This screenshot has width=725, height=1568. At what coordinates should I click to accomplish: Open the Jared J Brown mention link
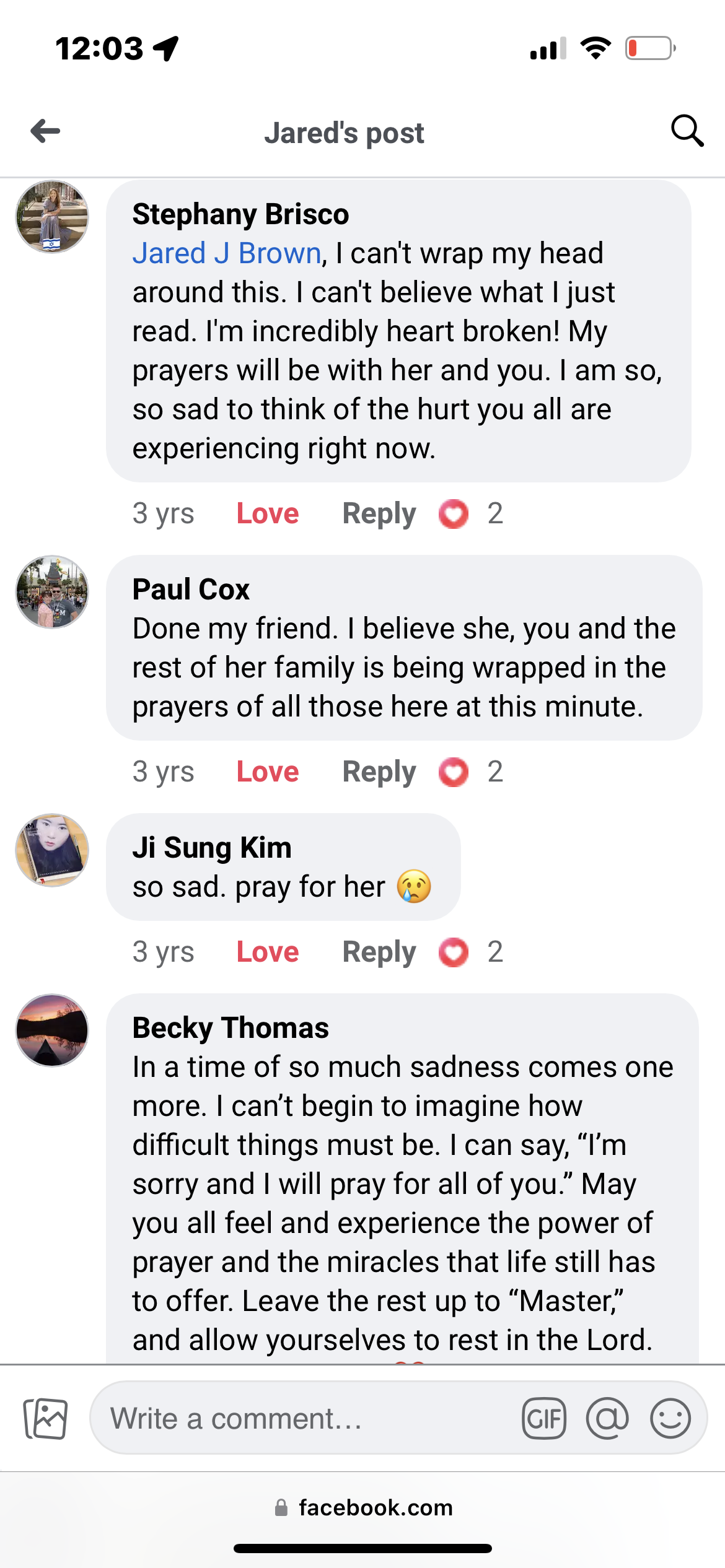(x=227, y=253)
